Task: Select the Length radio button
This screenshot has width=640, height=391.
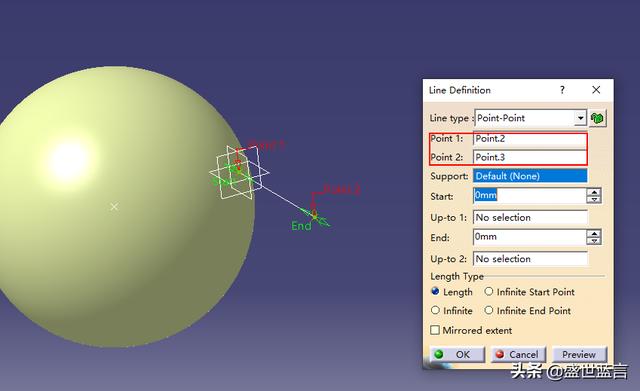Action: click(435, 291)
